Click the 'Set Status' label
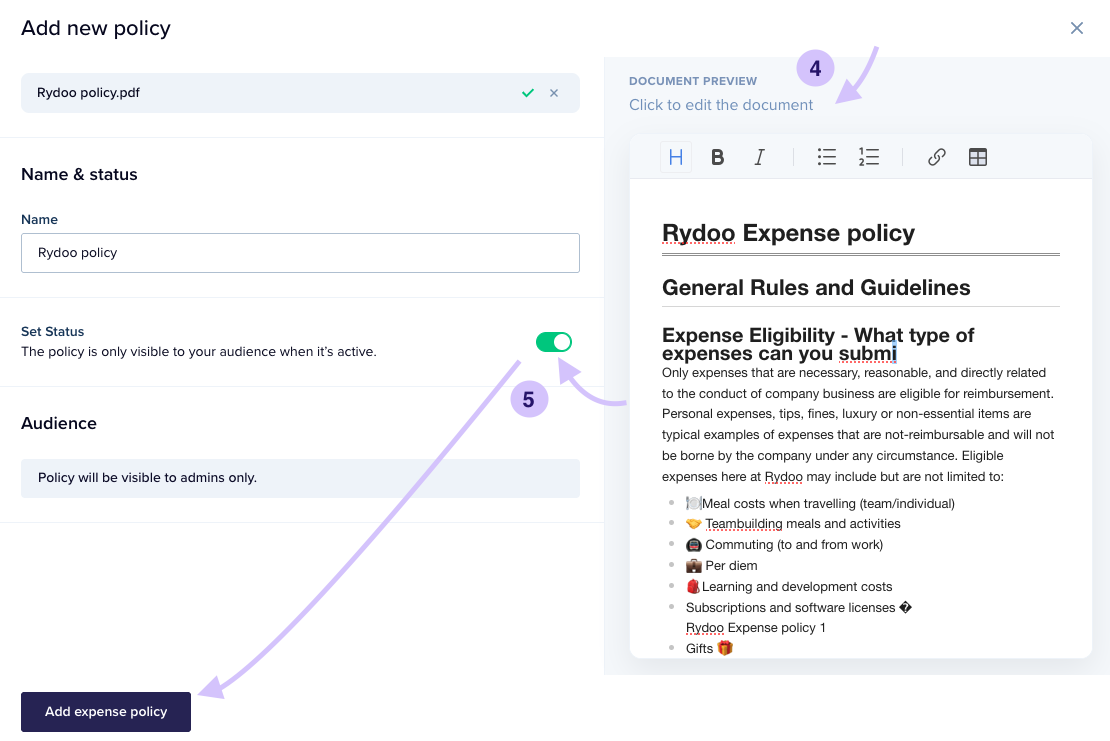The image size is (1110, 741). [52, 331]
